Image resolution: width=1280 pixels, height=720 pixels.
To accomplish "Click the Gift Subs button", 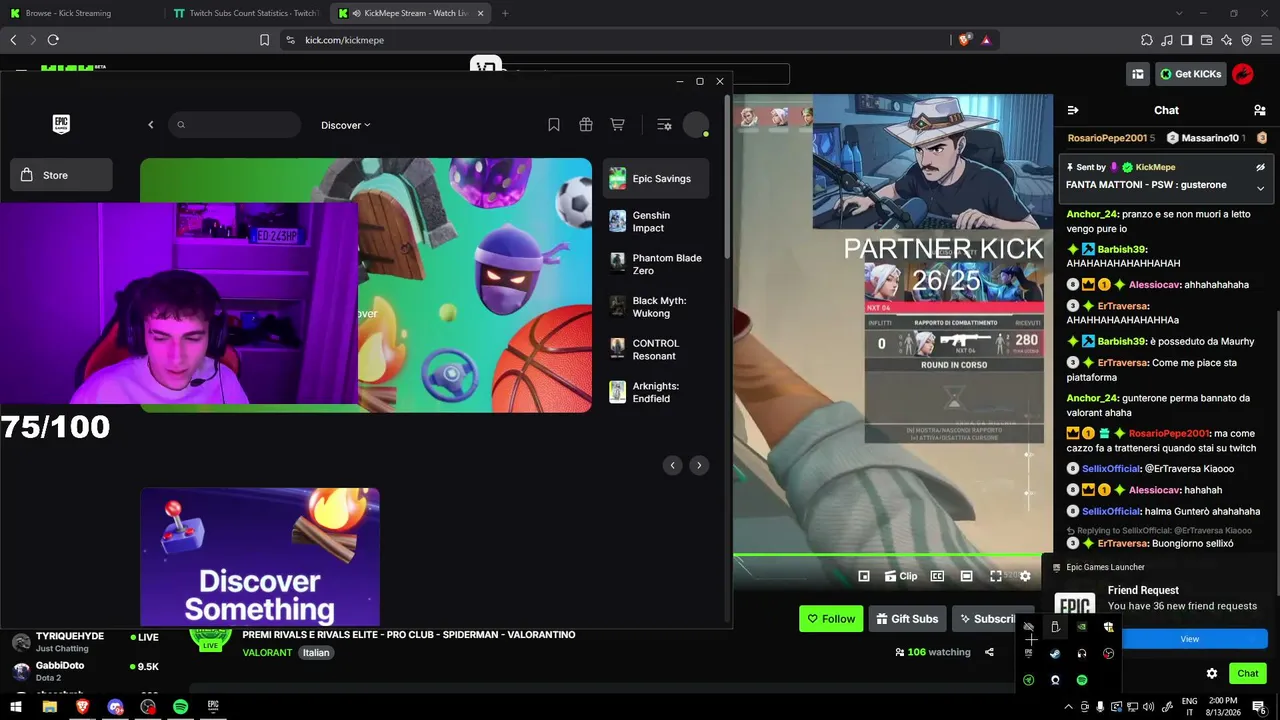I will [907, 619].
